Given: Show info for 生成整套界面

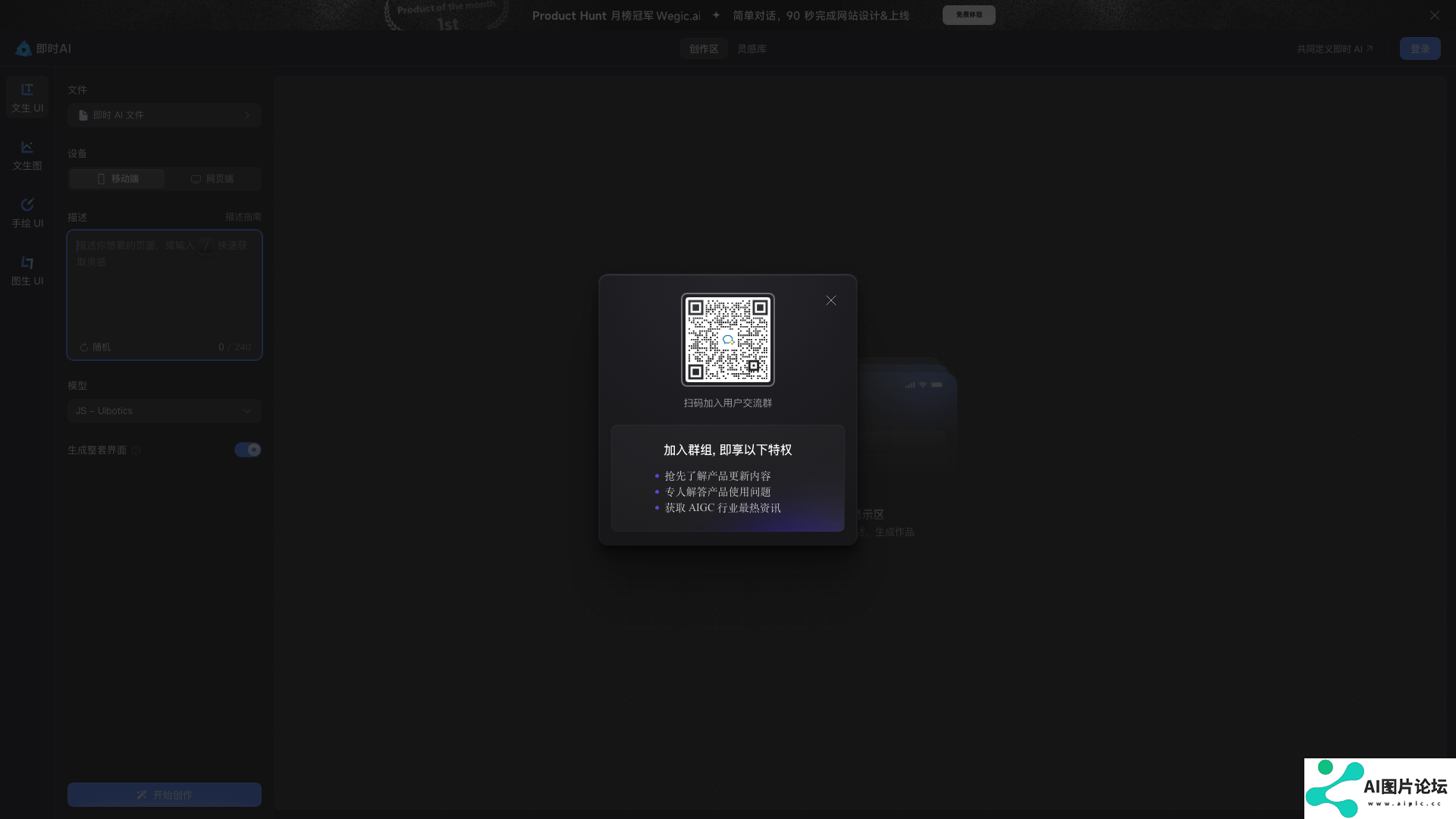Looking at the screenshot, I should tap(136, 450).
